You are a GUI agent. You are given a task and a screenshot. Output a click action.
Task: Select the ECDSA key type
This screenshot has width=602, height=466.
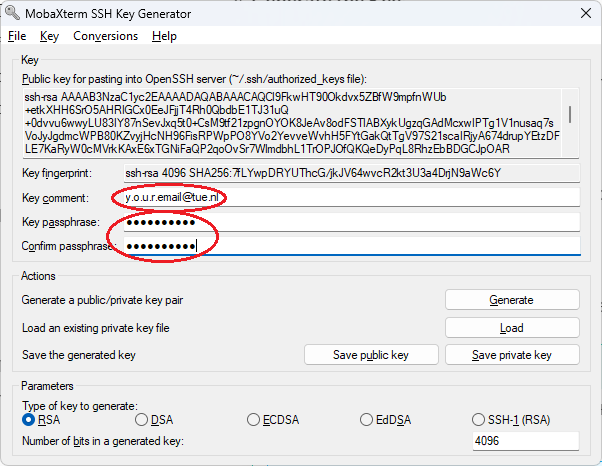pos(273,420)
